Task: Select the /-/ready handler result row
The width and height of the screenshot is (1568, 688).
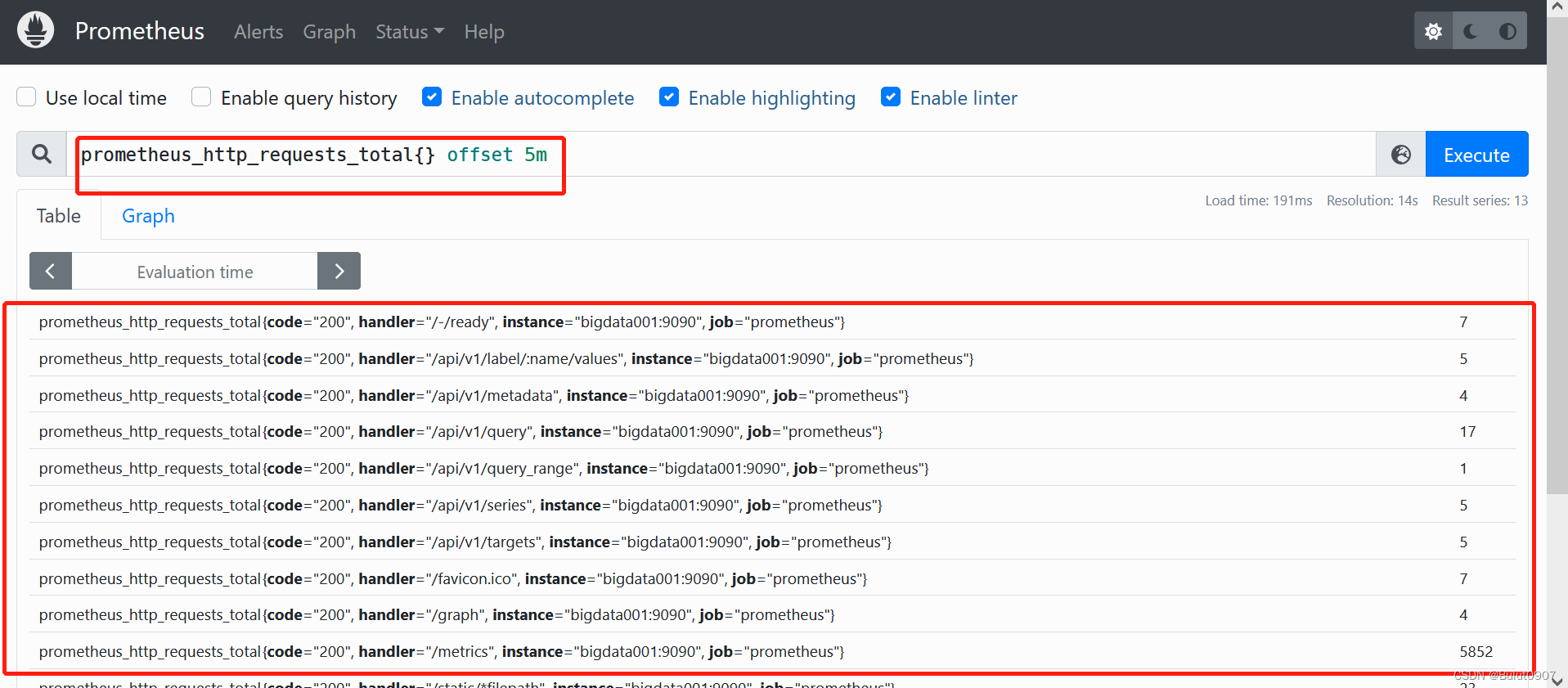Action: pos(773,322)
